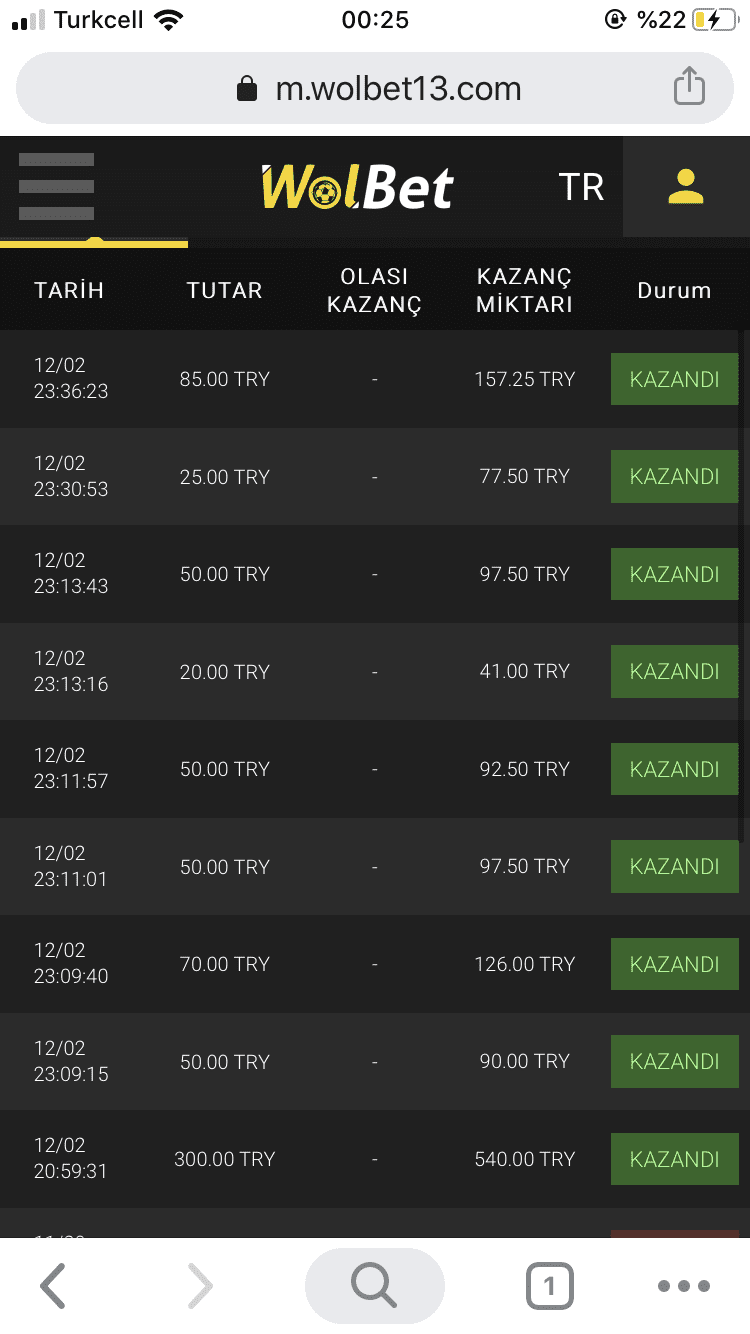750x1334 pixels.
Task: Open the user account profile icon
Action: [686, 187]
